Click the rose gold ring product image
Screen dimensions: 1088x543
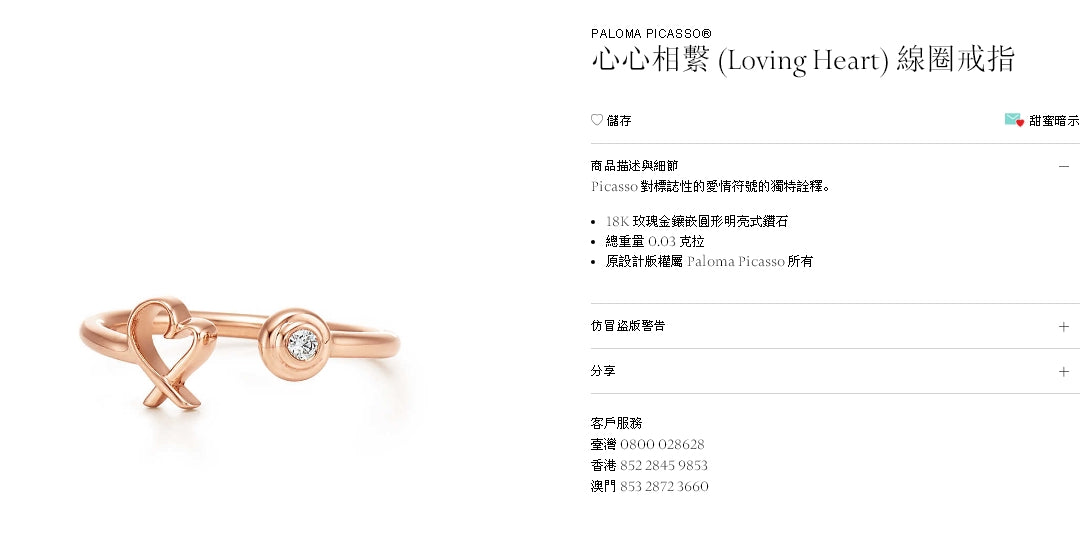[239, 352]
